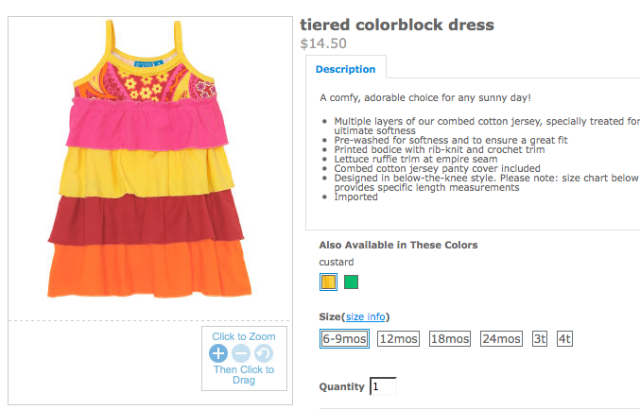Image resolution: width=640 pixels, height=410 pixels.
Task: Choose size 6-9mos
Action: 344,339
